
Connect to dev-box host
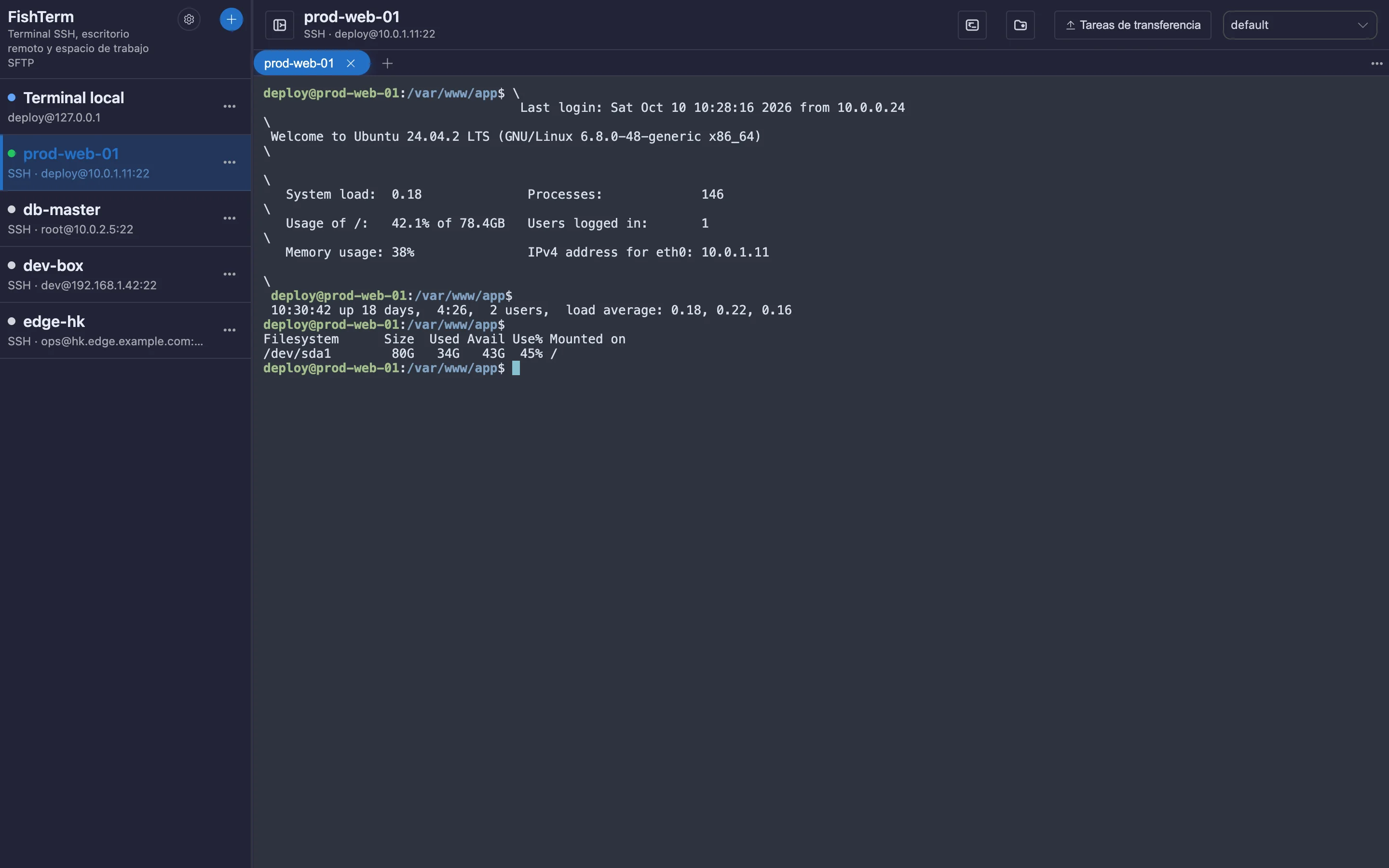(125, 274)
